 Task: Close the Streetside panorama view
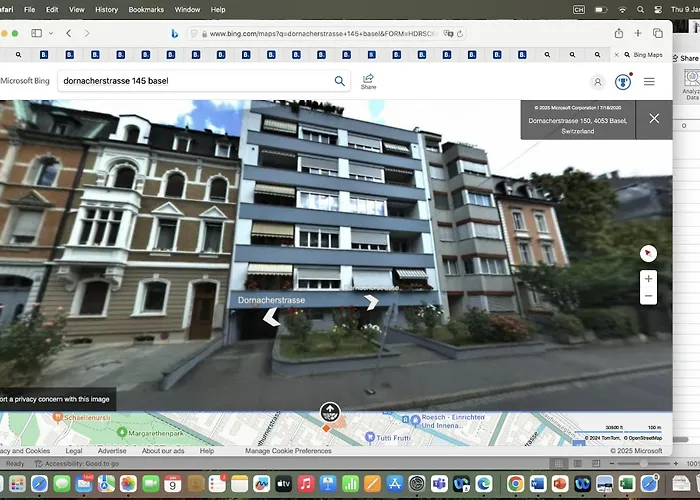[654, 118]
